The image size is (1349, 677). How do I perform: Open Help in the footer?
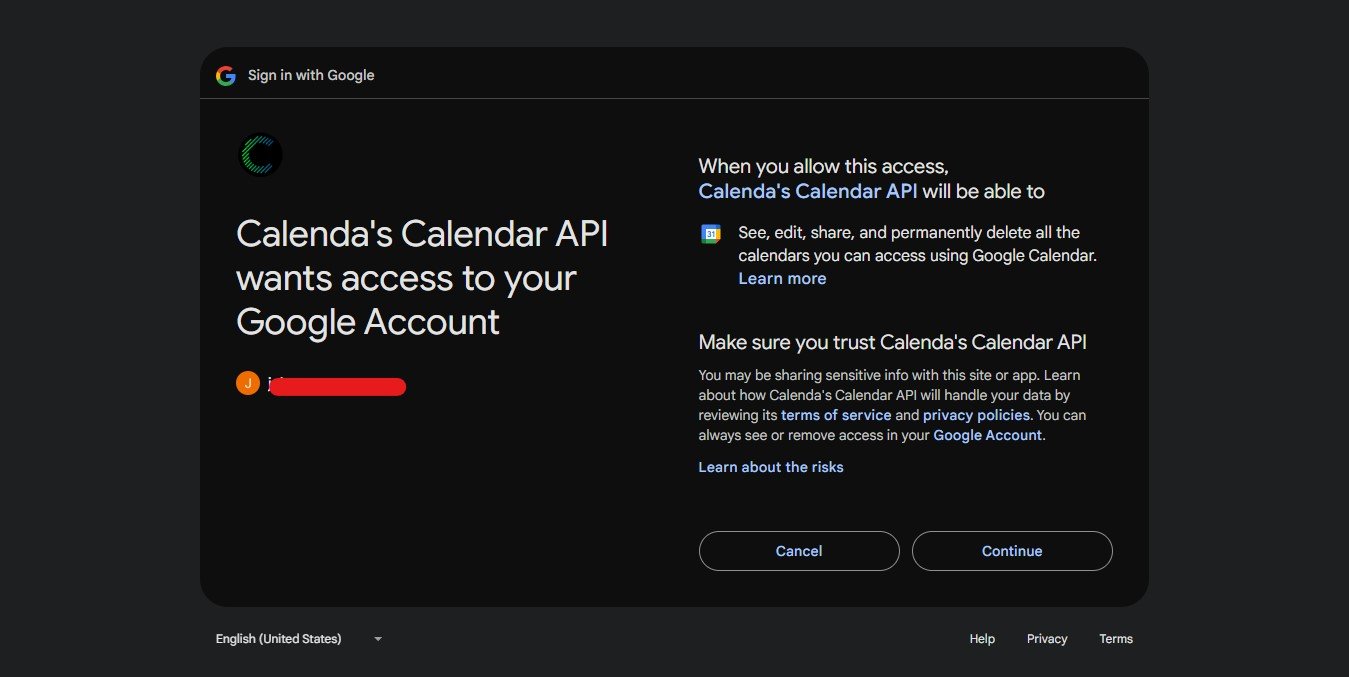(x=982, y=639)
